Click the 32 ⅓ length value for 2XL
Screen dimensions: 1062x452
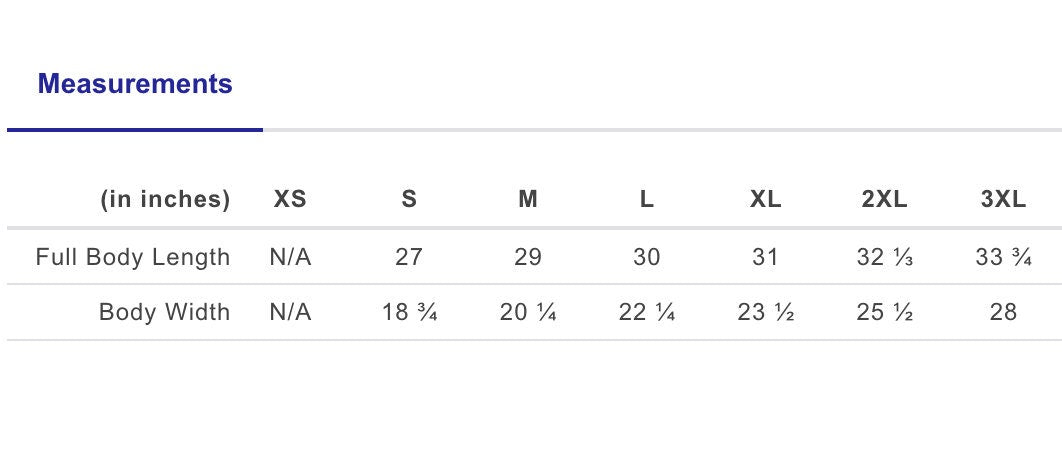[885, 257]
